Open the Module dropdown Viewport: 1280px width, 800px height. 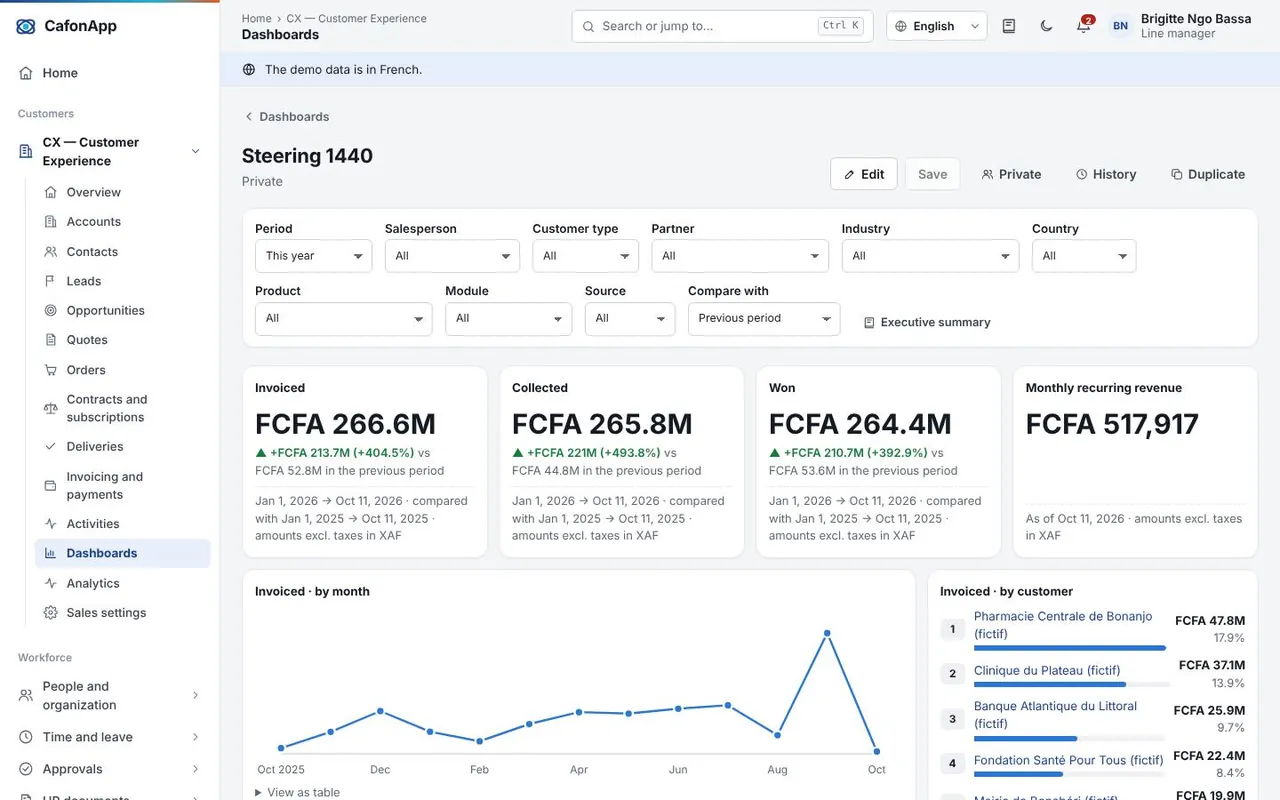508,319
